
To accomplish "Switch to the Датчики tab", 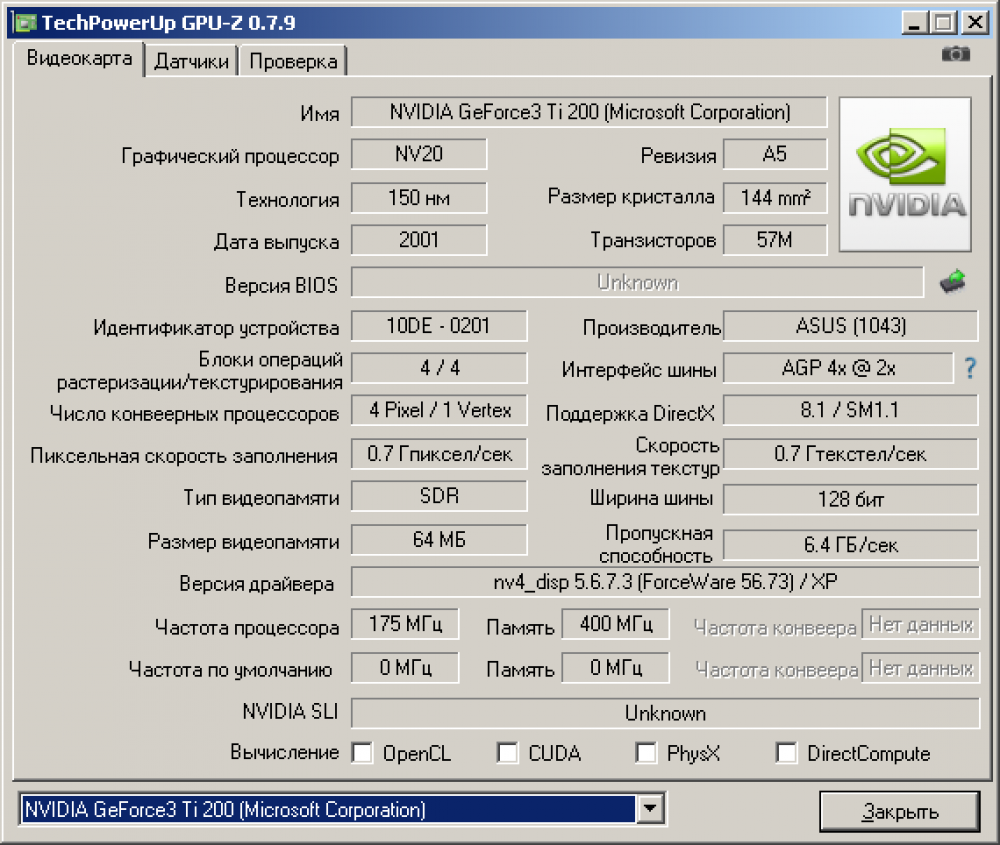I will tap(192, 61).
